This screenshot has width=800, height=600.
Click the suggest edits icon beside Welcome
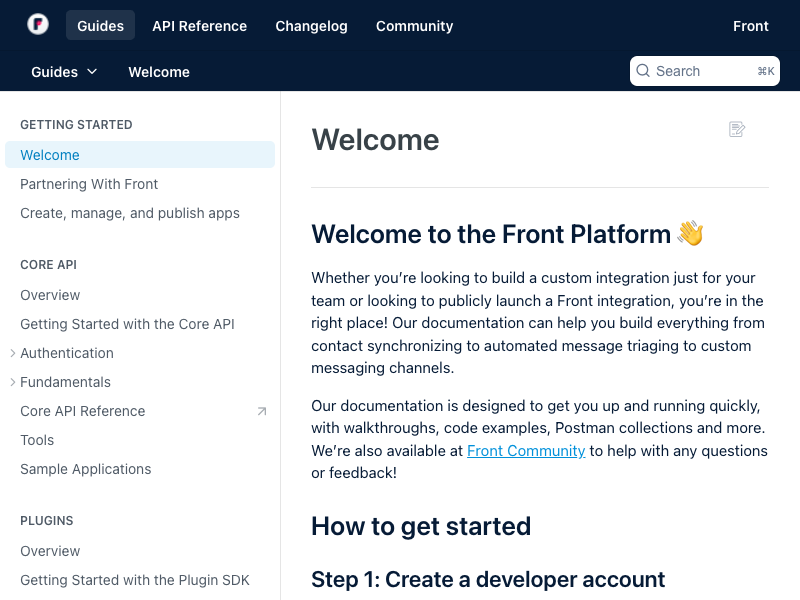(x=737, y=129)
